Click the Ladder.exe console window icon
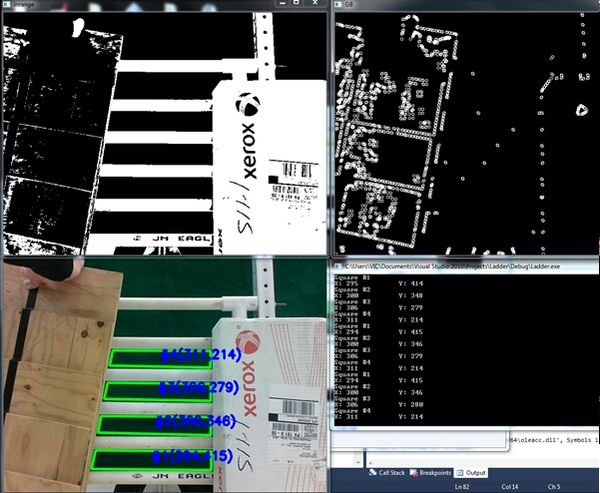The height and width of the screenshot is (493, 600). (x=338, y=266)
